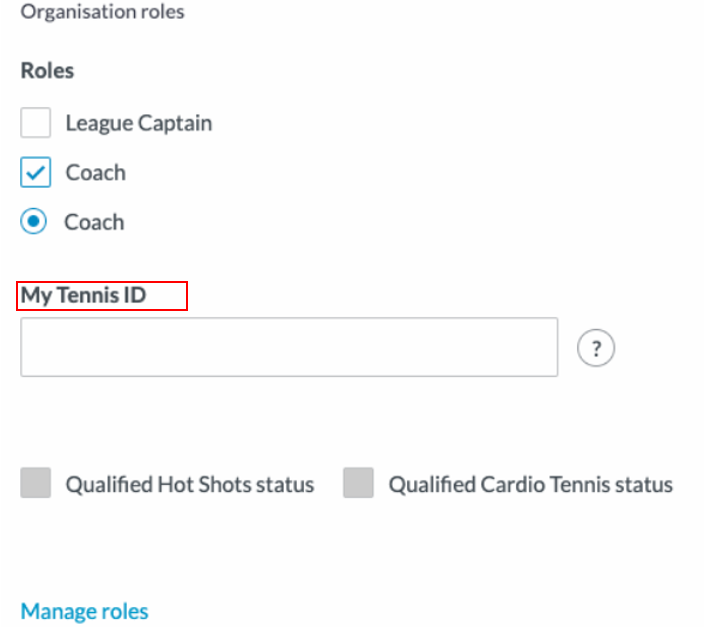Click the My Tennis ID label
This screenshot has height=627, width=709.
pos(83,296)
